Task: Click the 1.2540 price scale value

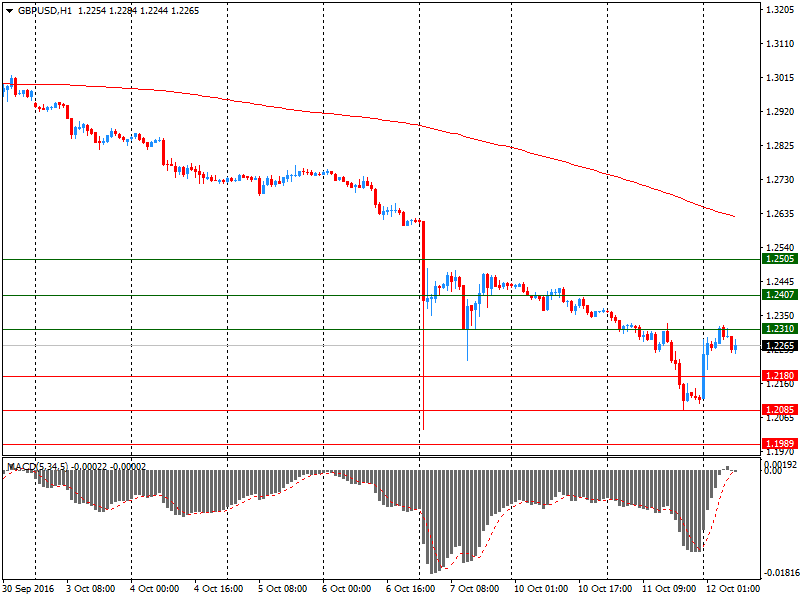Action: (x=780, y=247)
